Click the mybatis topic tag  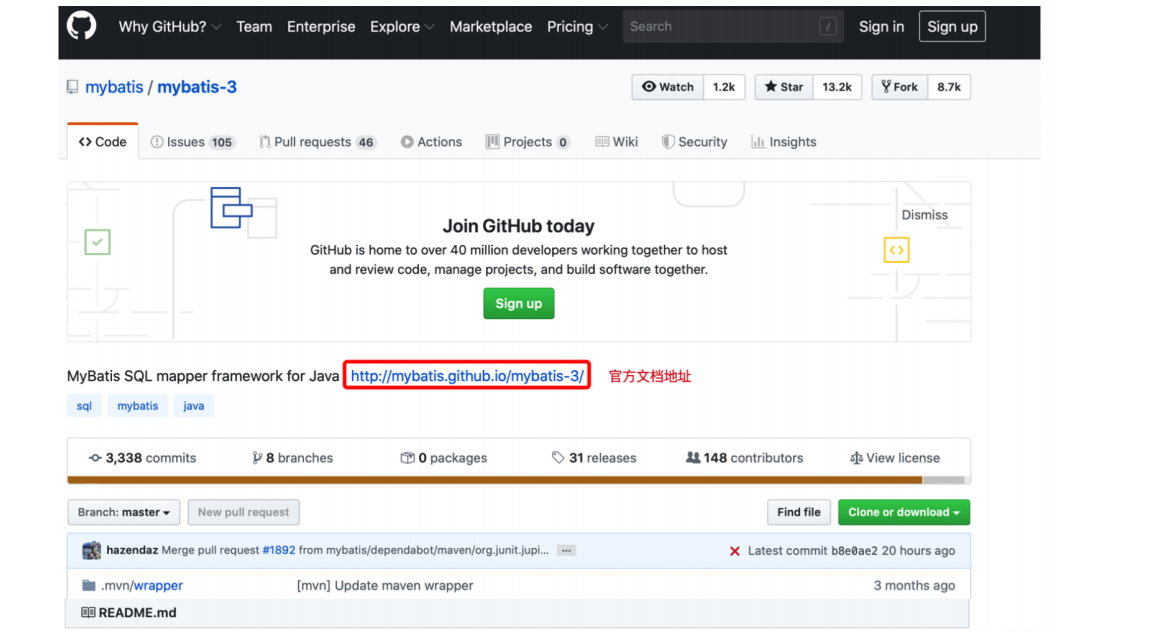pos(137,406)
